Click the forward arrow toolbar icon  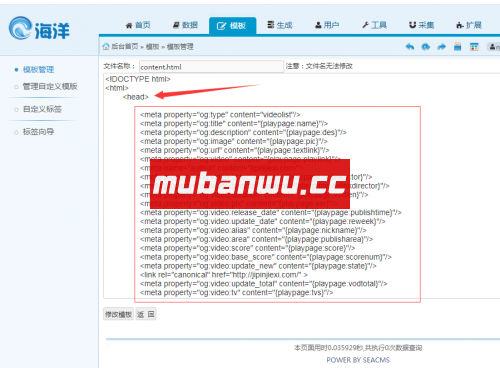(x=442, y=47)
